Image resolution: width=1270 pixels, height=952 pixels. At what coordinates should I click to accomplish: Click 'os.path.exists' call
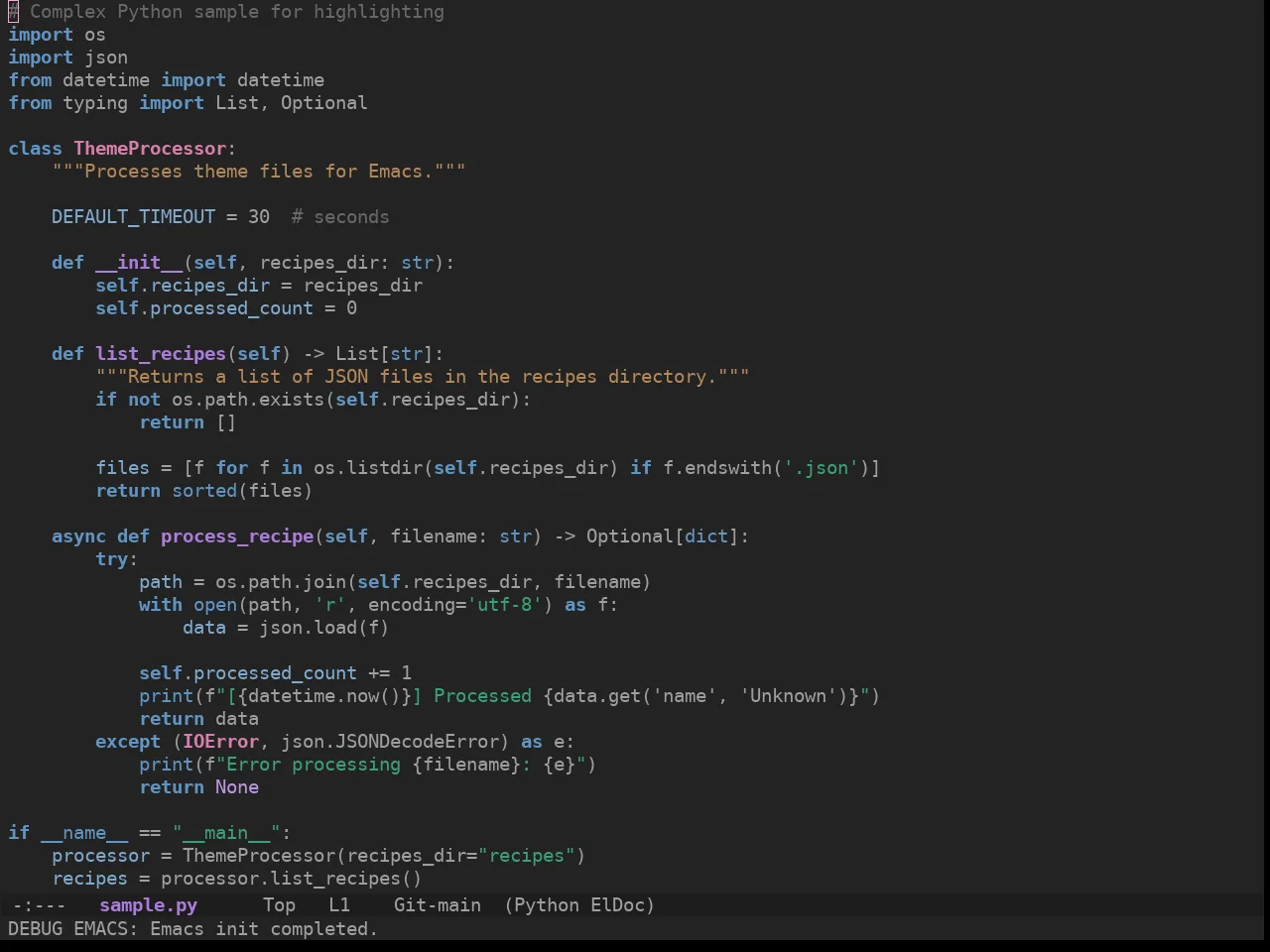(x=248, y=400)
